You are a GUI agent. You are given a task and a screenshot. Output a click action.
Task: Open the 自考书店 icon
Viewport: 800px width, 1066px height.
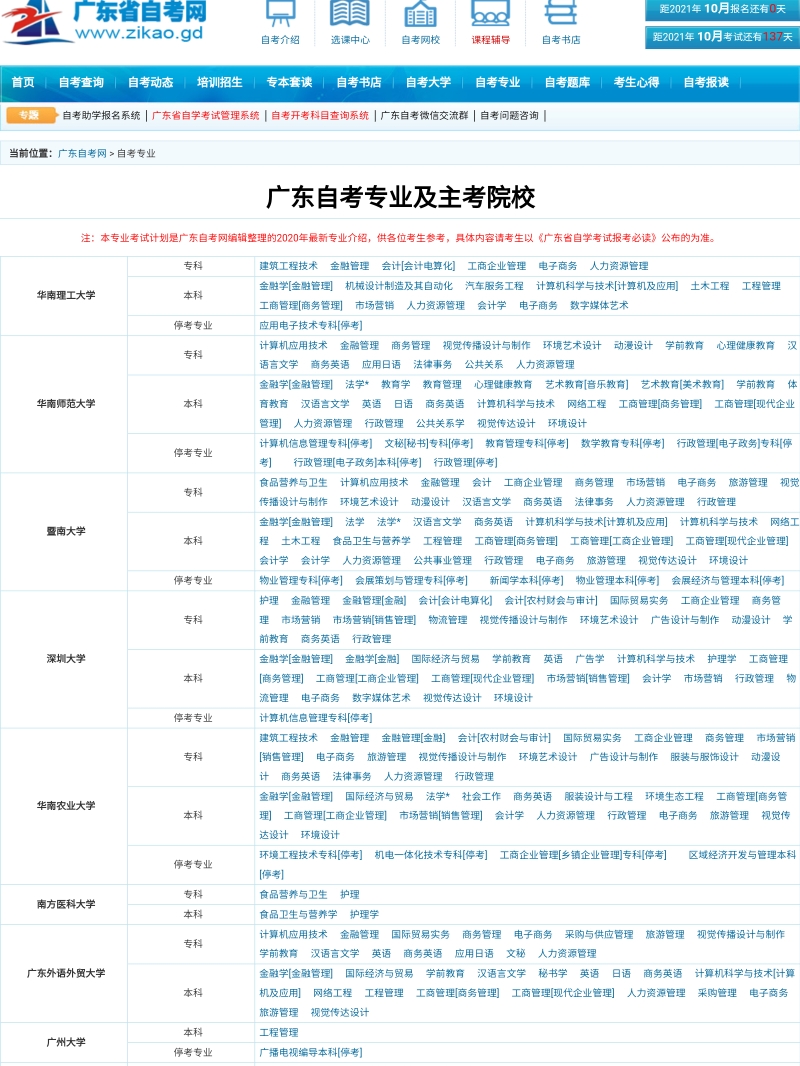pos(561,22)
